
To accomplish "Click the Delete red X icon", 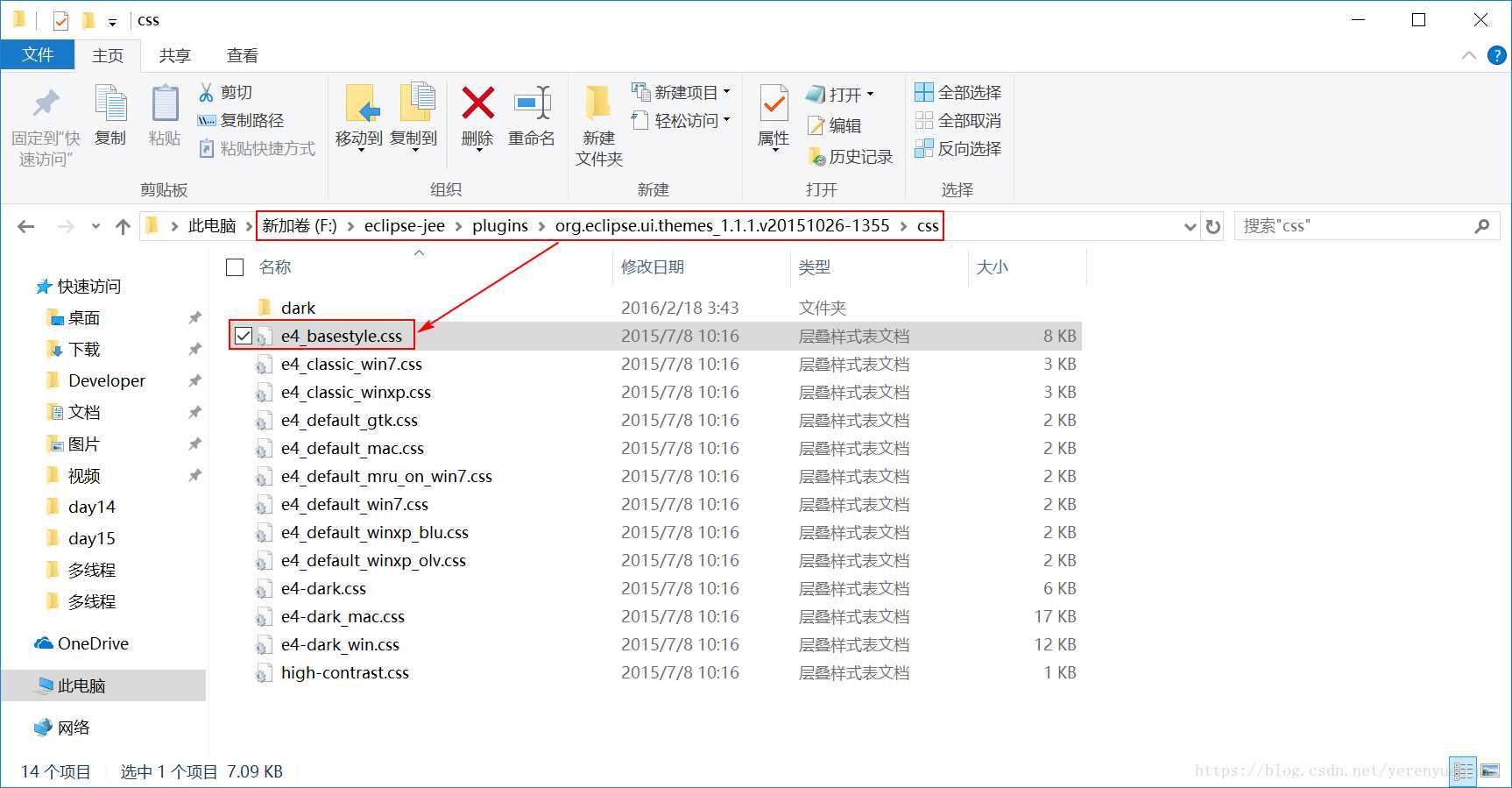I will [477, 103].
